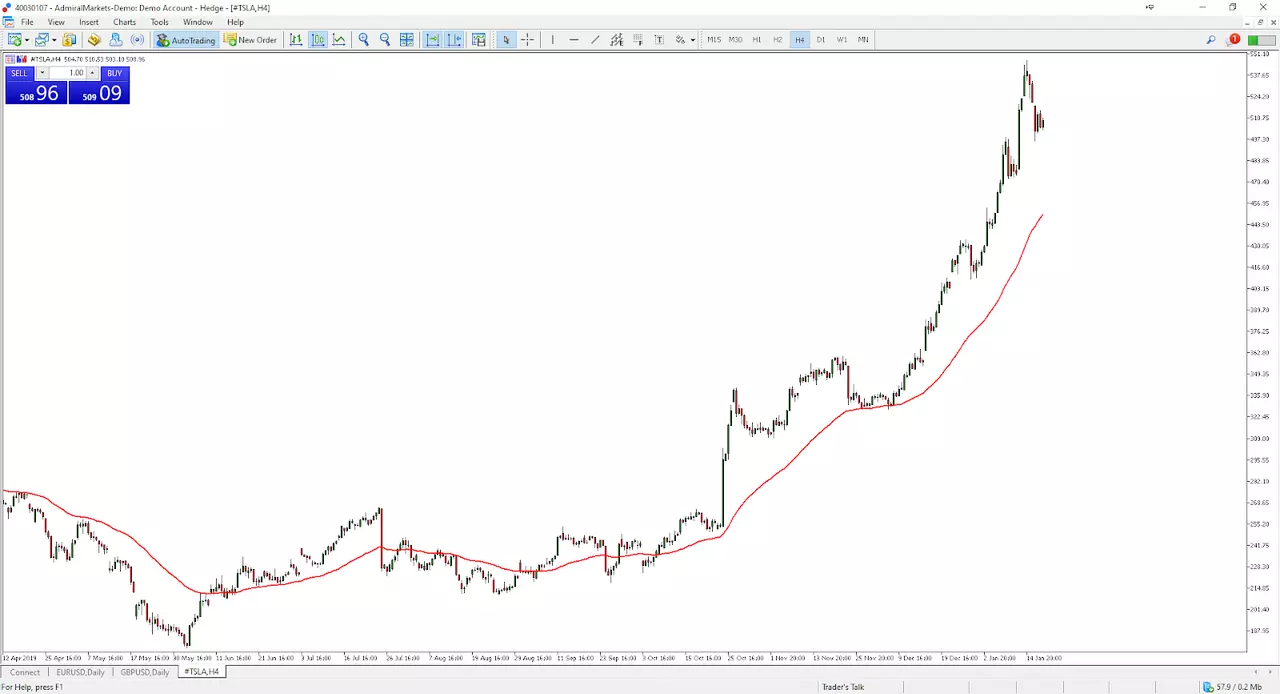The height and width of the screenshot is (694, 1280).
Task: Switch chart to bar chart type
Action: 296,40
